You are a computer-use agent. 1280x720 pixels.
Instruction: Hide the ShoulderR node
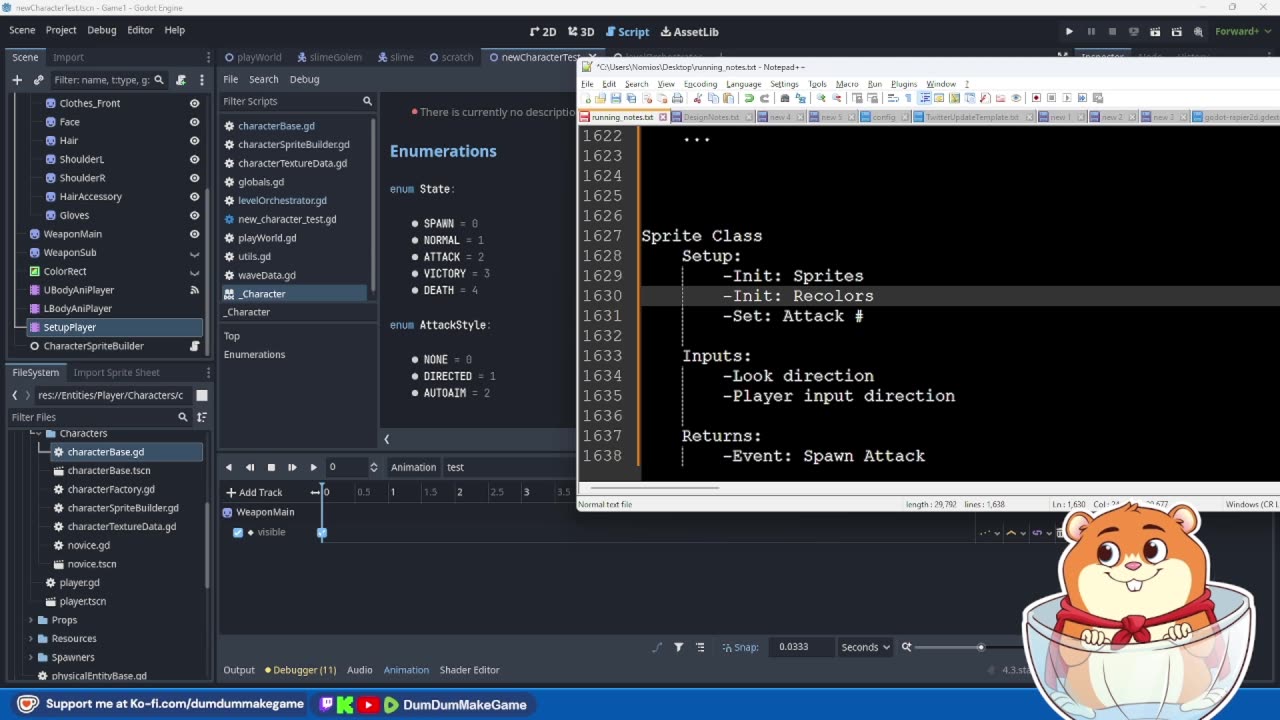click(195, 178)
